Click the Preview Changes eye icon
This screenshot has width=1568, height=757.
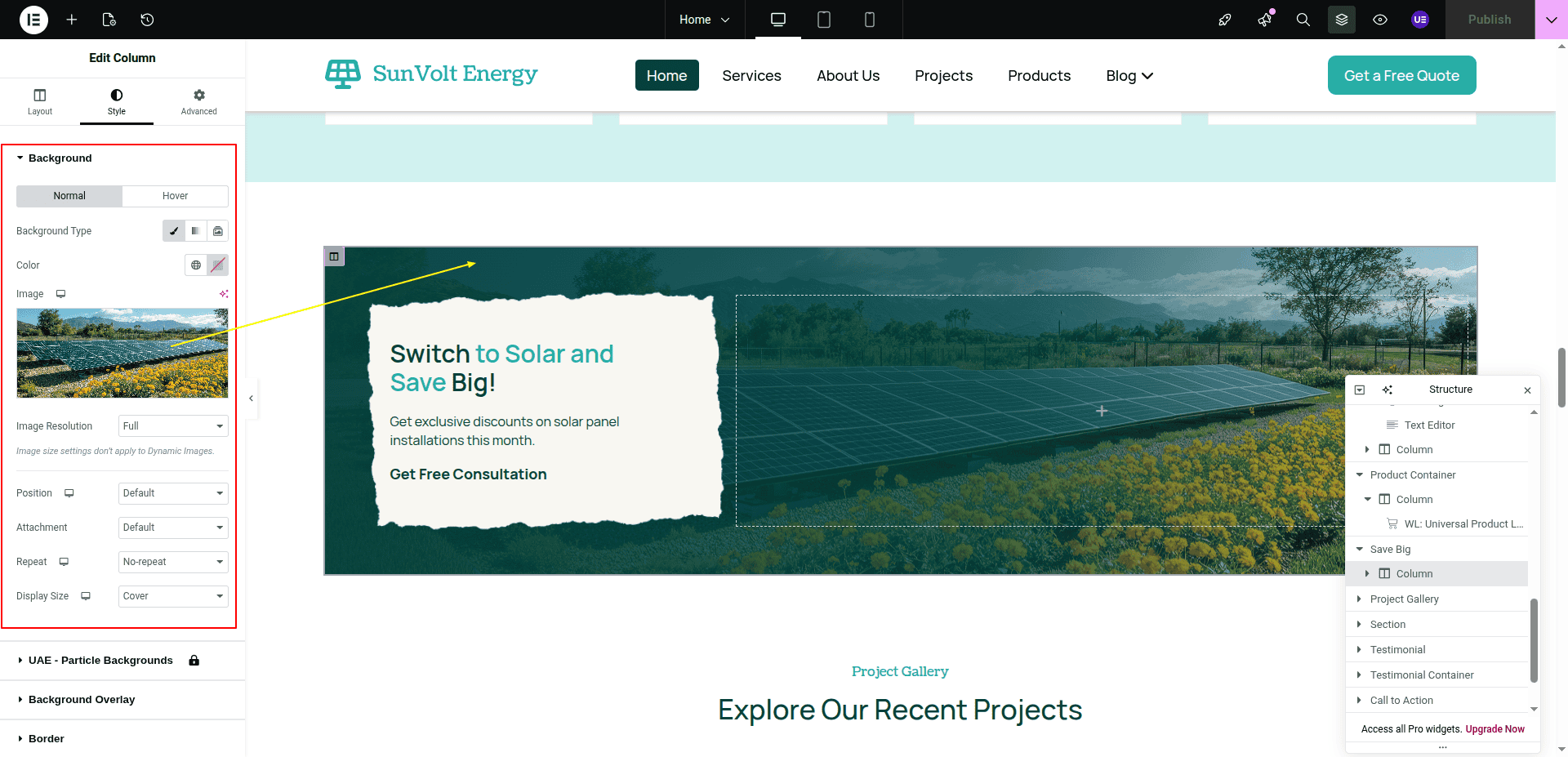point(1380,20)
